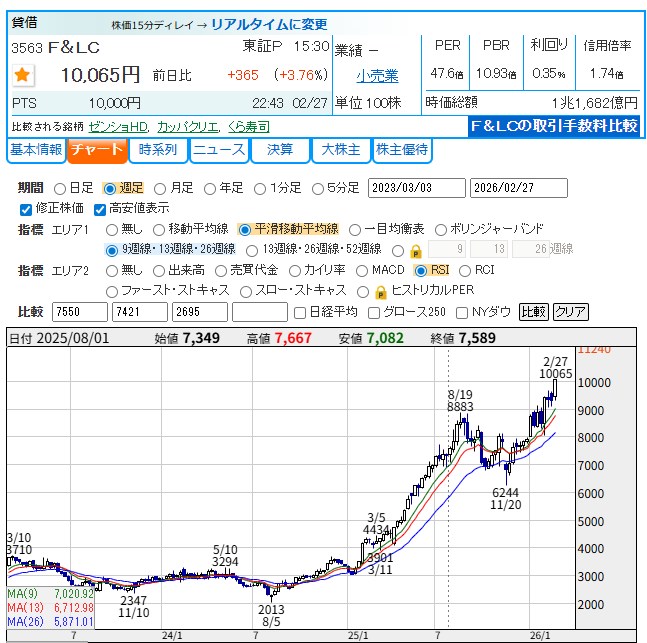Open the ニュース tab

point(218,150)
